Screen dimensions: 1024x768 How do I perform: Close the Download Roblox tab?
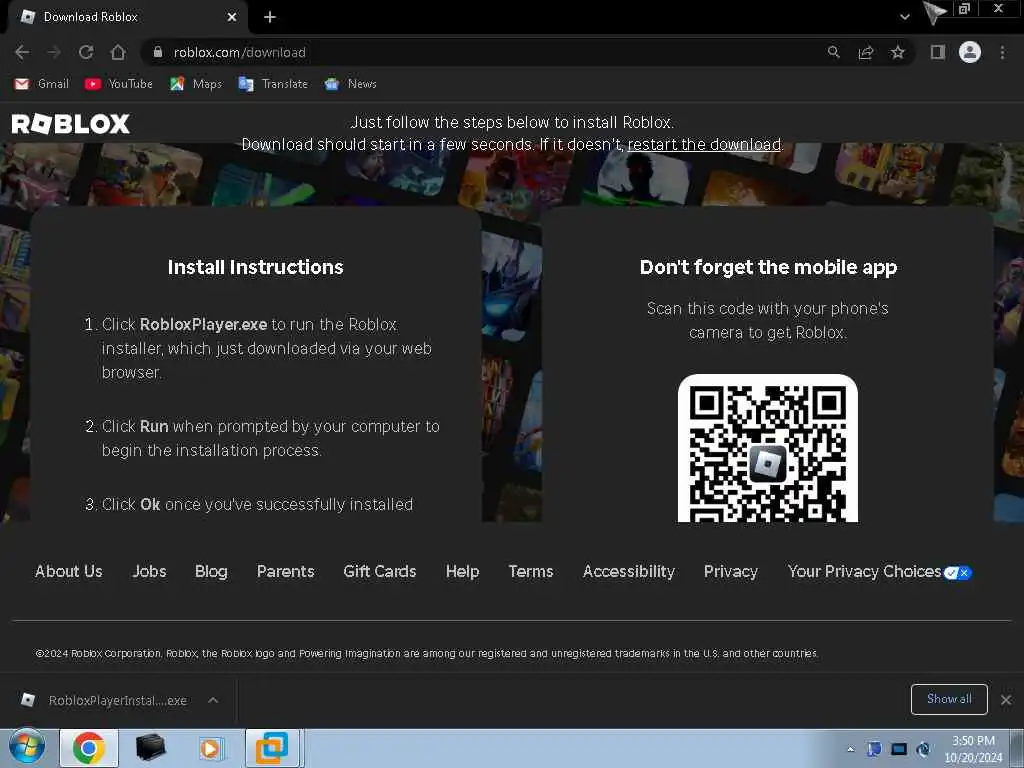tap(232, 17)
